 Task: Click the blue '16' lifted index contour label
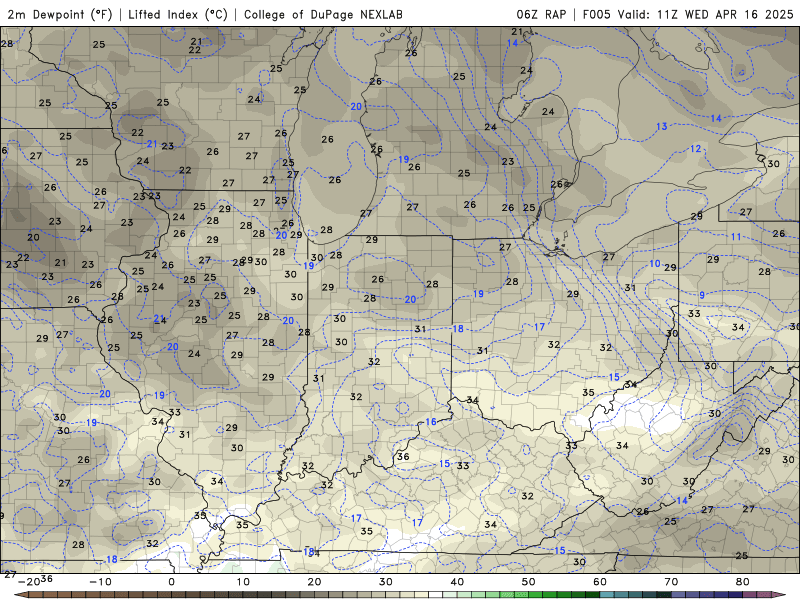click(x=431, y=421)
